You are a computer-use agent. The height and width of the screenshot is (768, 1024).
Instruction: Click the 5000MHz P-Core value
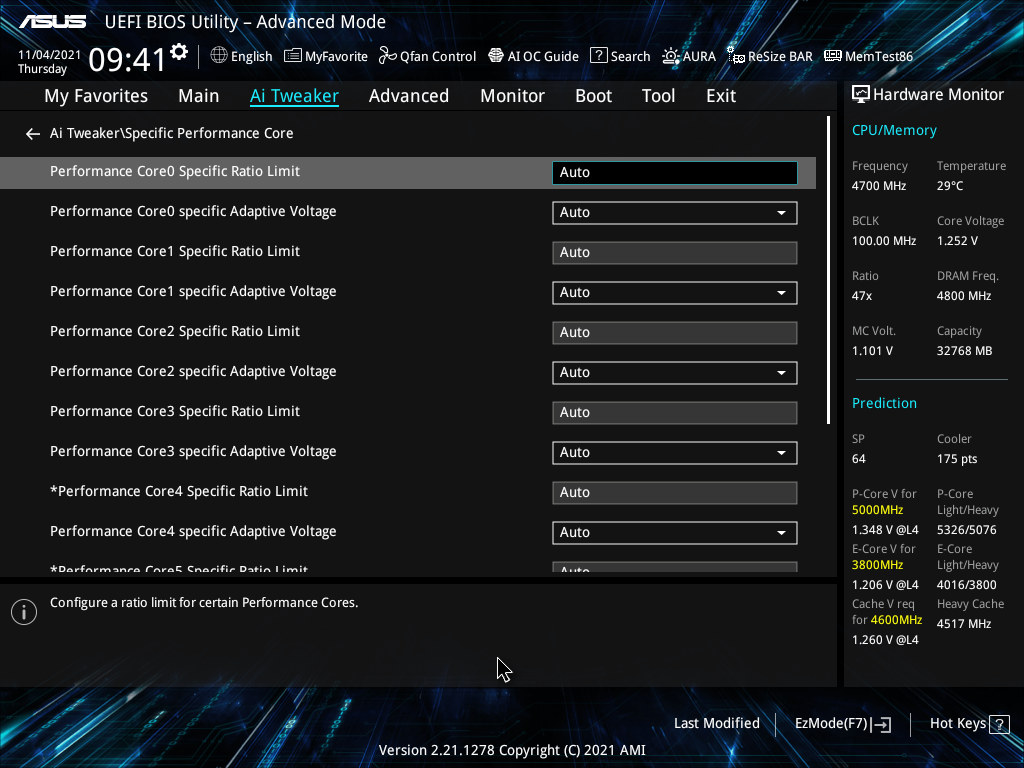pyautogui.click(x=877, y=510)
